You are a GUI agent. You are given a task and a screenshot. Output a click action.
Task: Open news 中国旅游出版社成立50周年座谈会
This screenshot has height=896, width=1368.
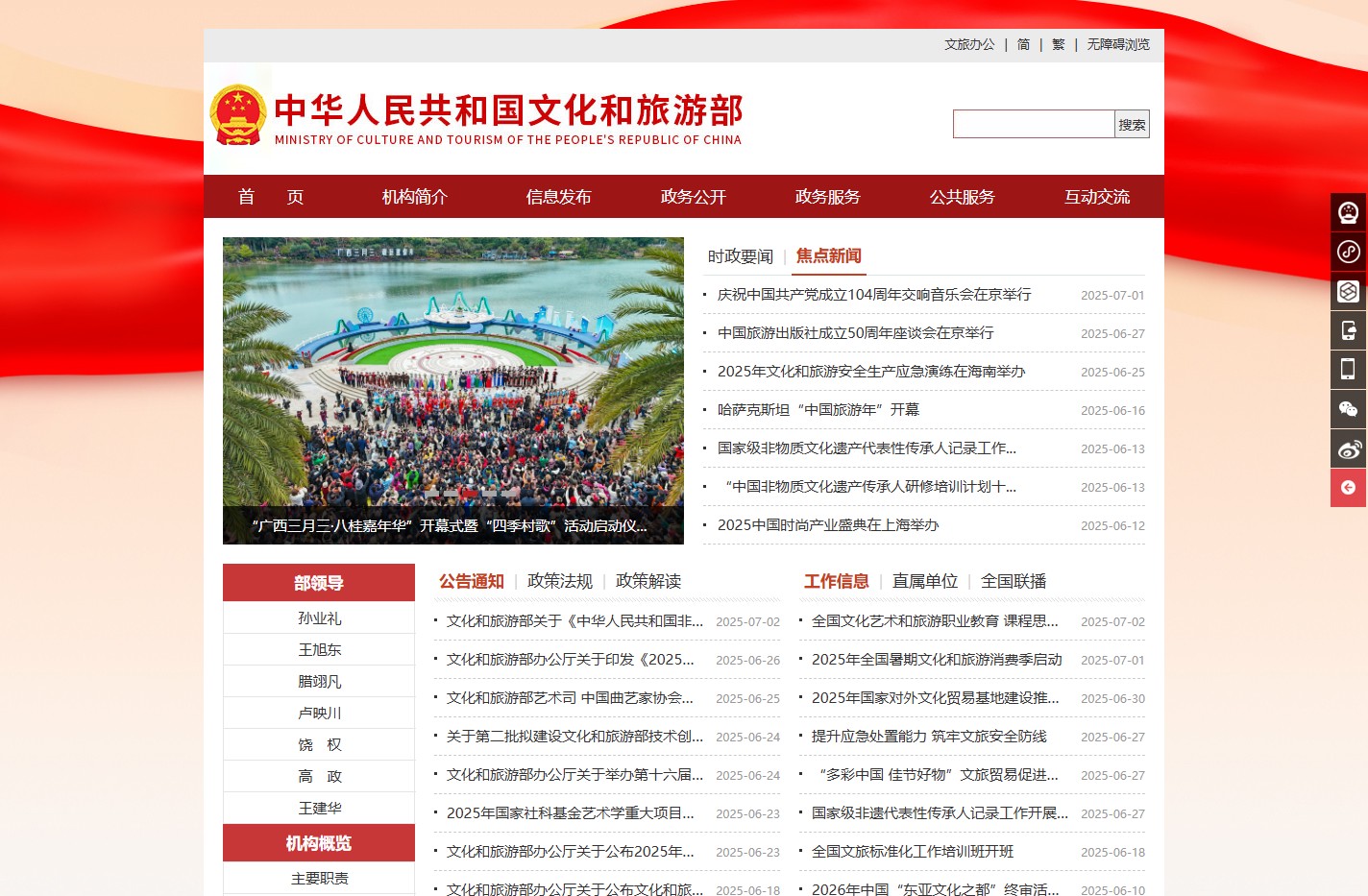[856, 333]
